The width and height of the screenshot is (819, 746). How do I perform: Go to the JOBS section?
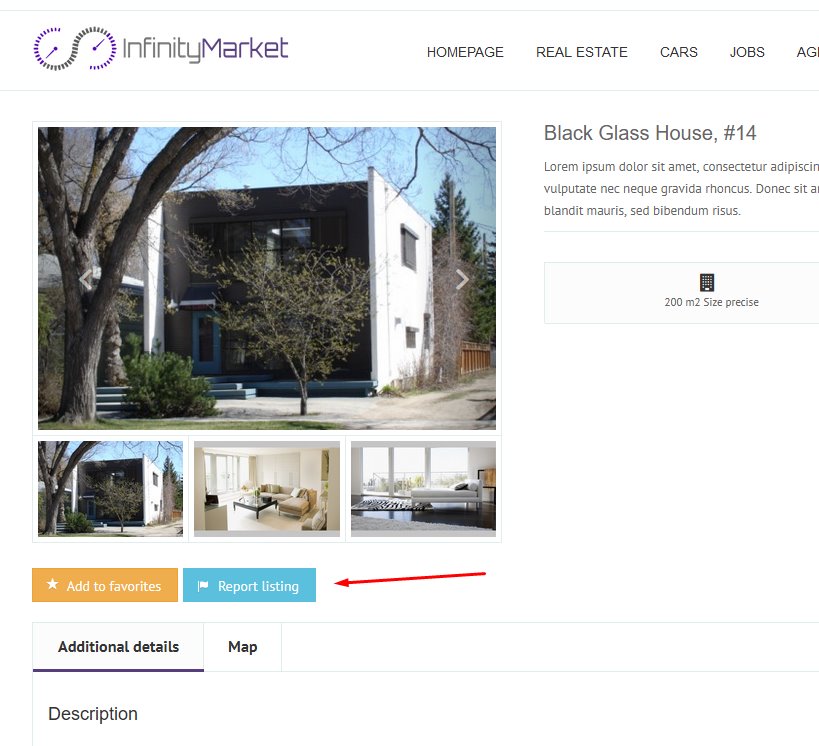point(747,52)
